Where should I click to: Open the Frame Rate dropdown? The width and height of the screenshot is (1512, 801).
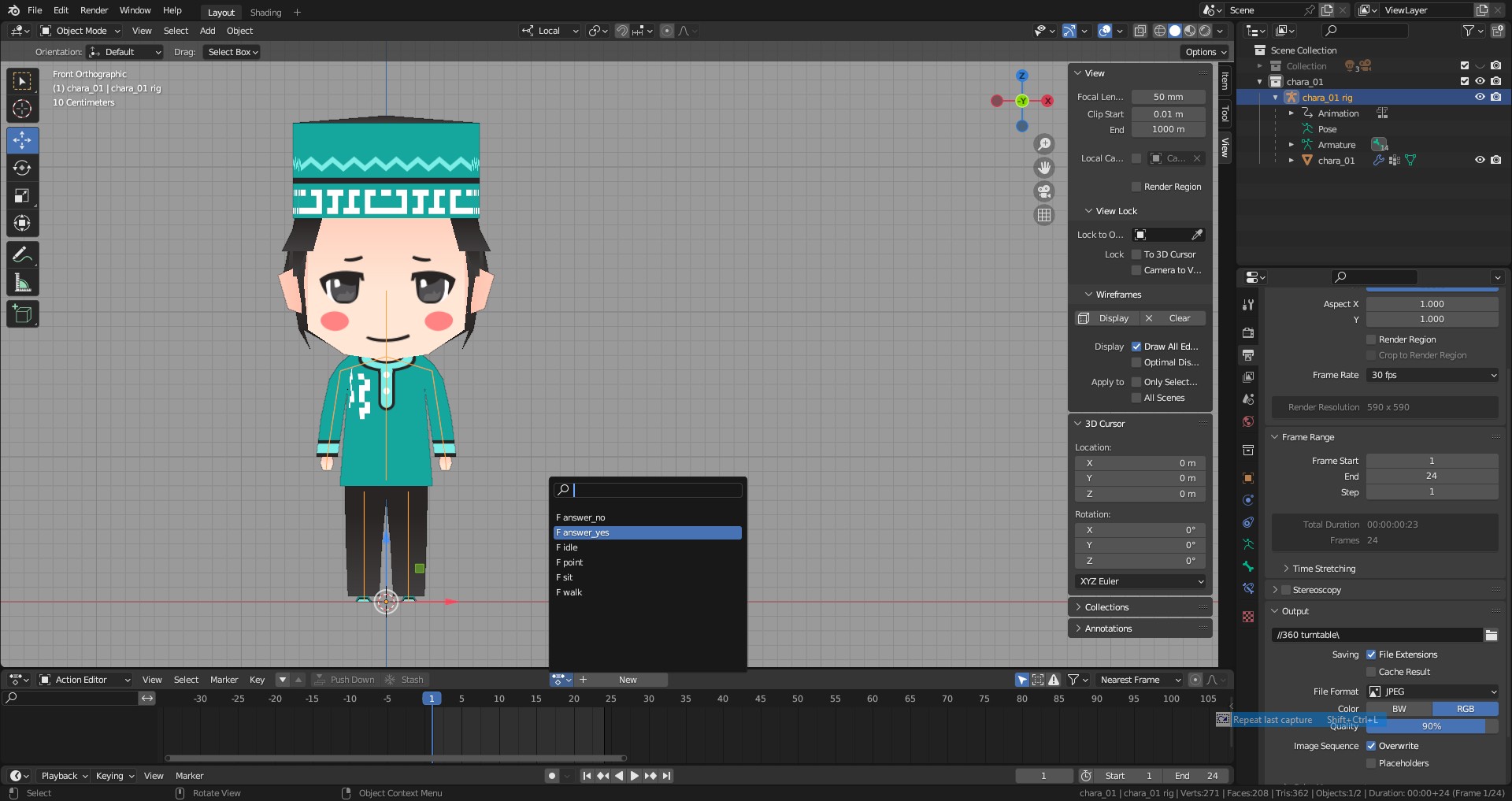tap(1432, 375)
